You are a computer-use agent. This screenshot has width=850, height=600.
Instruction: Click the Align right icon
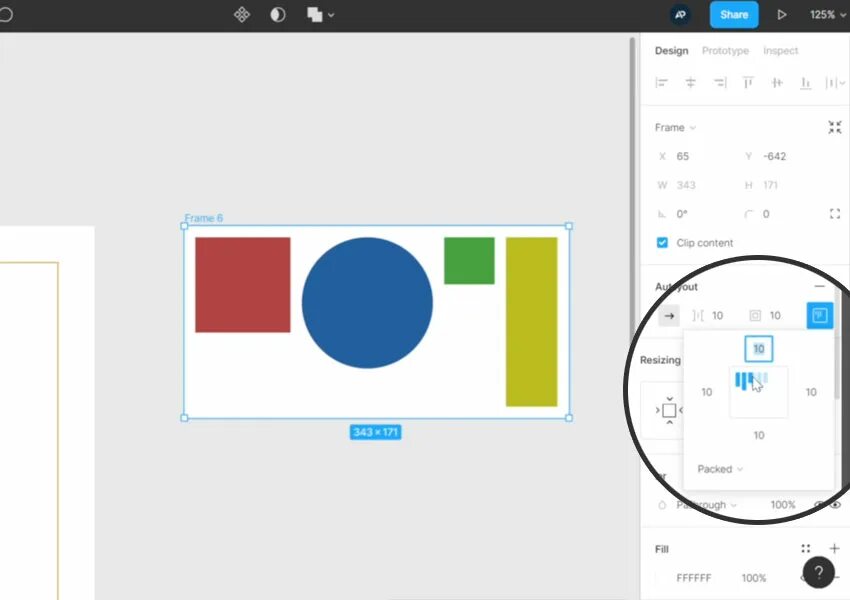click(719, 82)
